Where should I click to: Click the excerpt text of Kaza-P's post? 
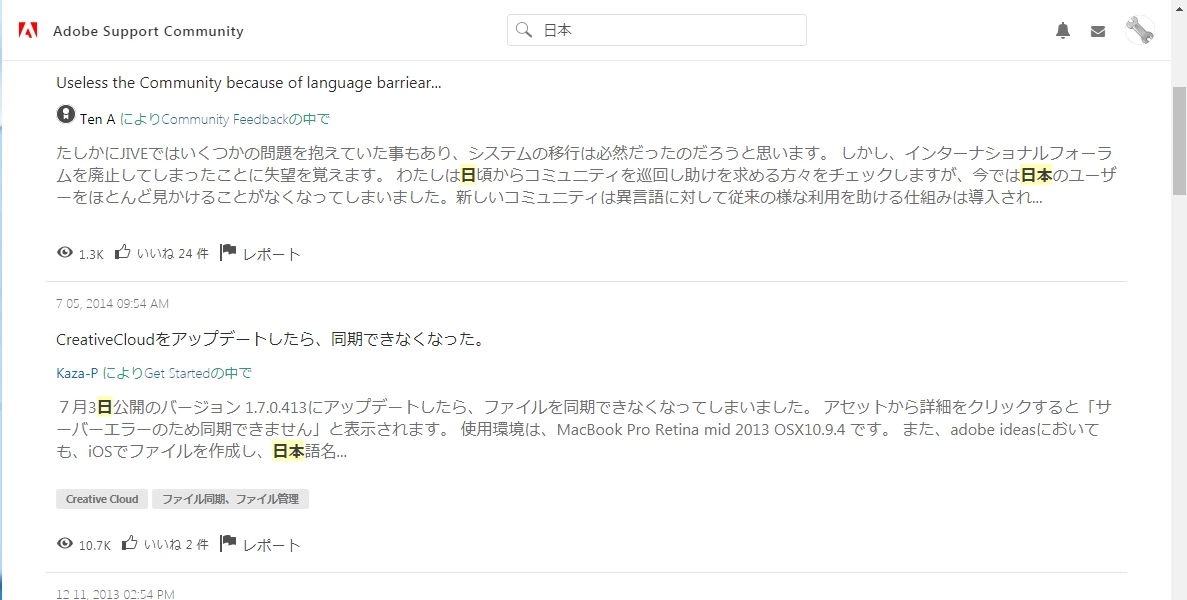point(586,430)
